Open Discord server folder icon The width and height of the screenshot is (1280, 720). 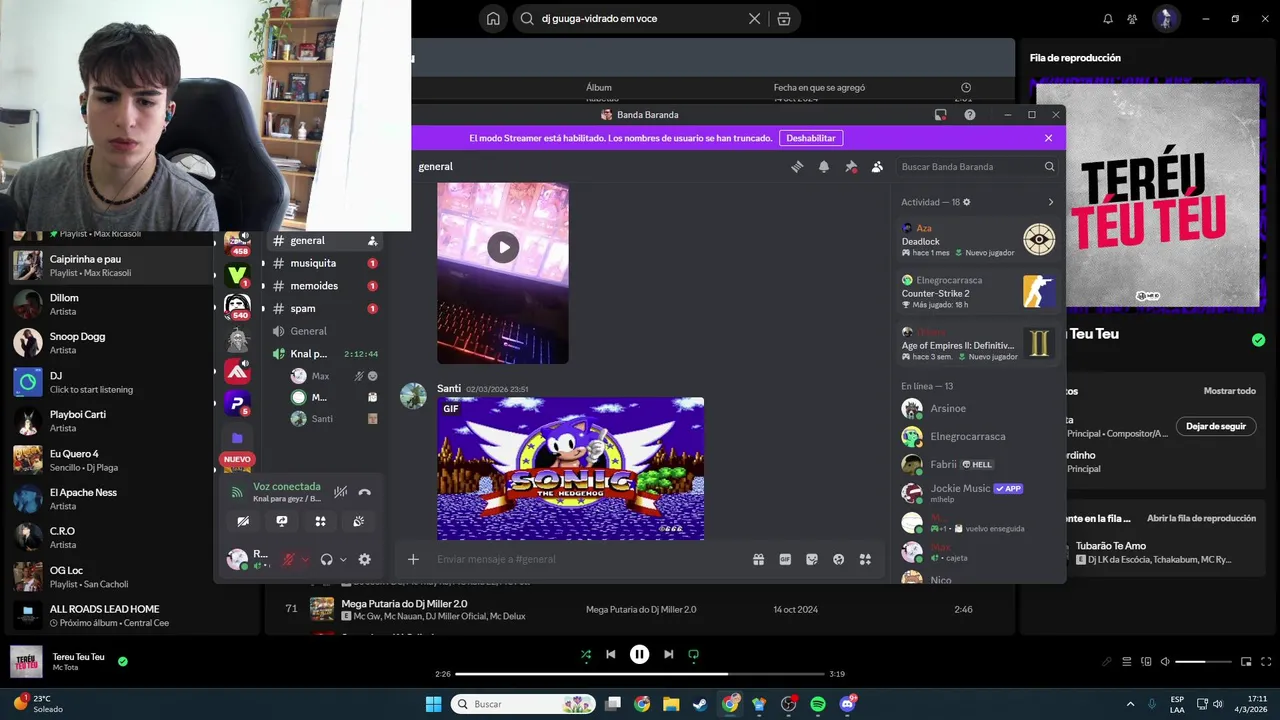[237, 438]
